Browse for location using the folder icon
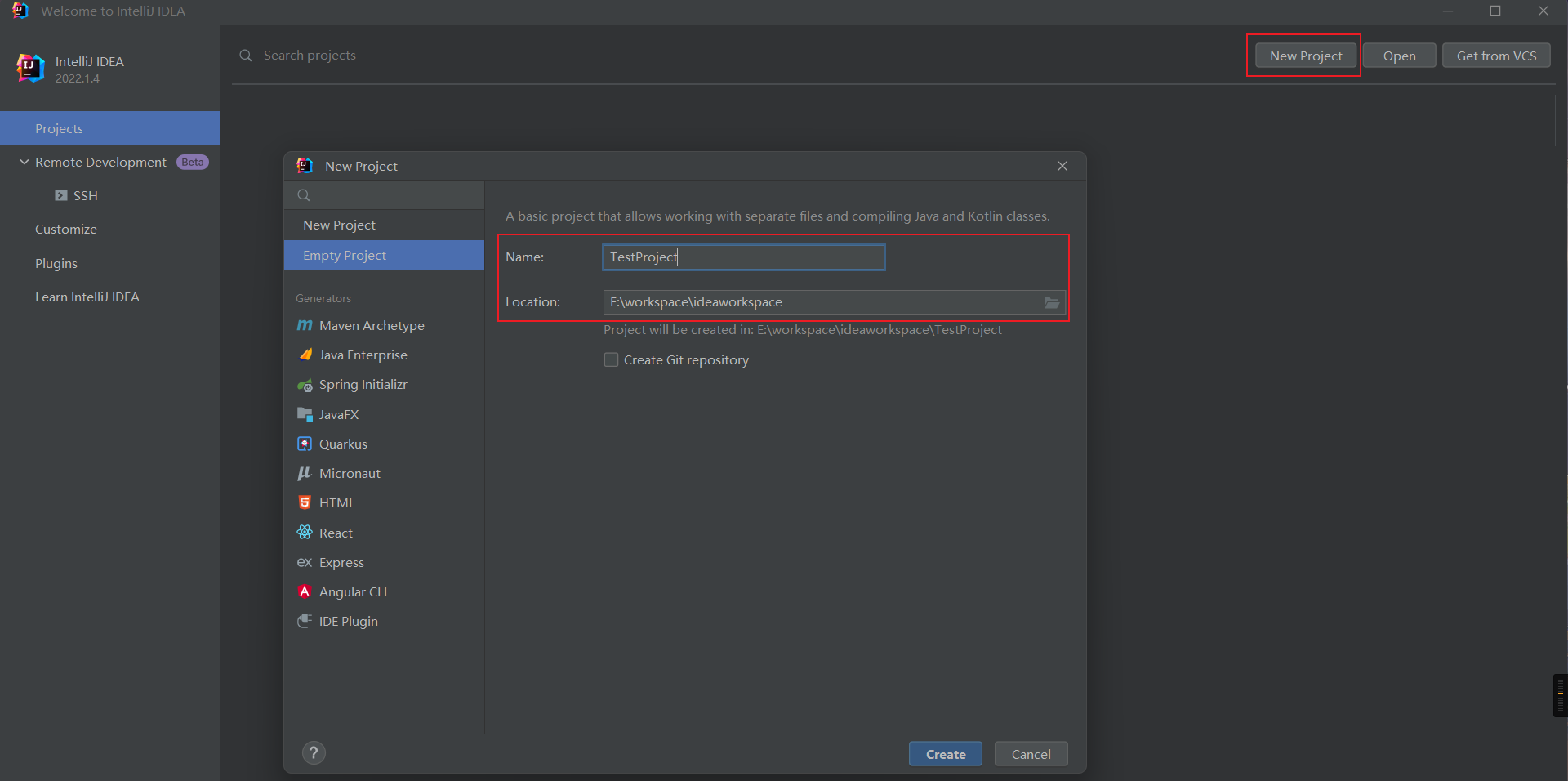The image size is (1568, 781). 1052,302
